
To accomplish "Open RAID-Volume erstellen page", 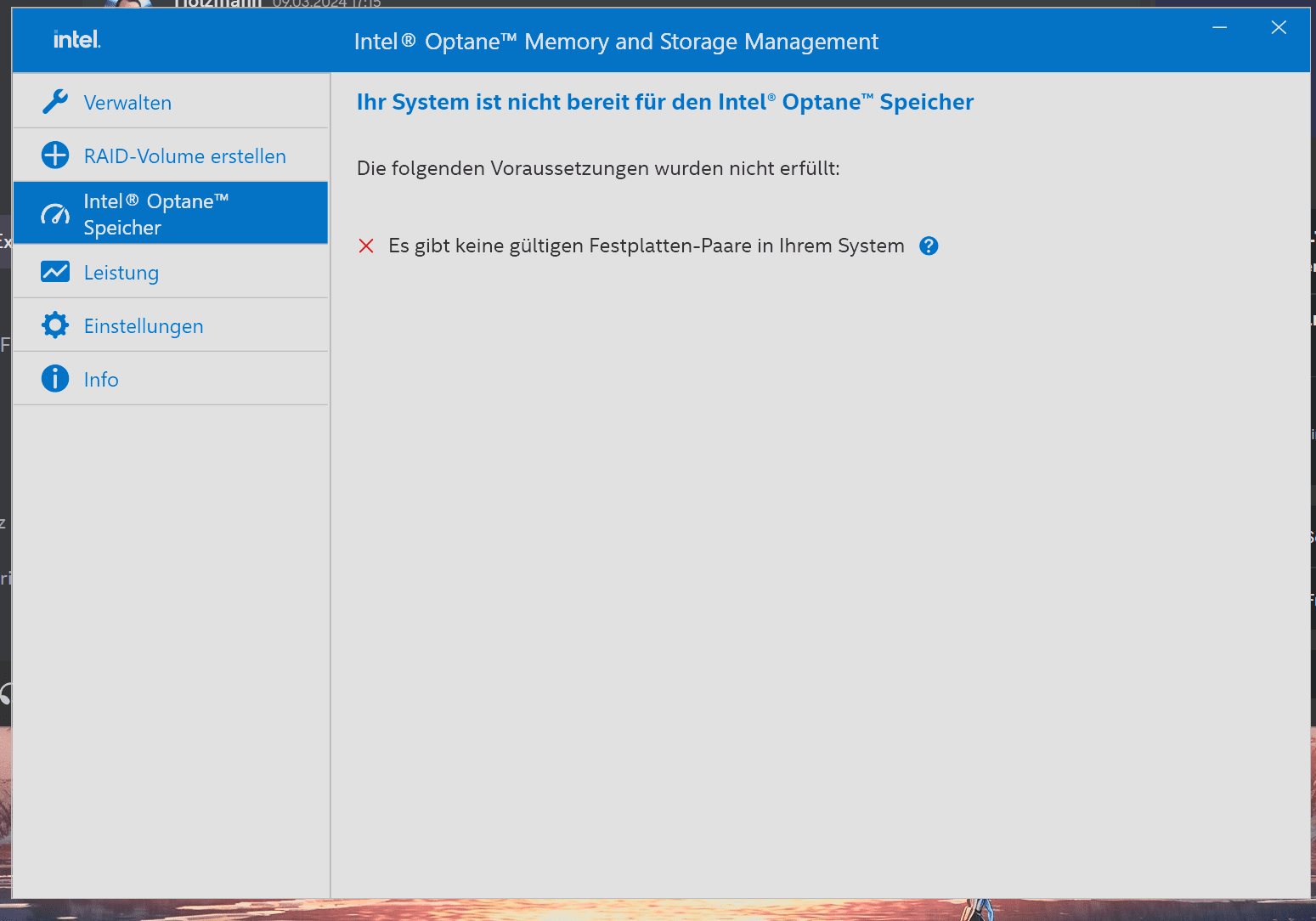I will (x=171, y=155).
